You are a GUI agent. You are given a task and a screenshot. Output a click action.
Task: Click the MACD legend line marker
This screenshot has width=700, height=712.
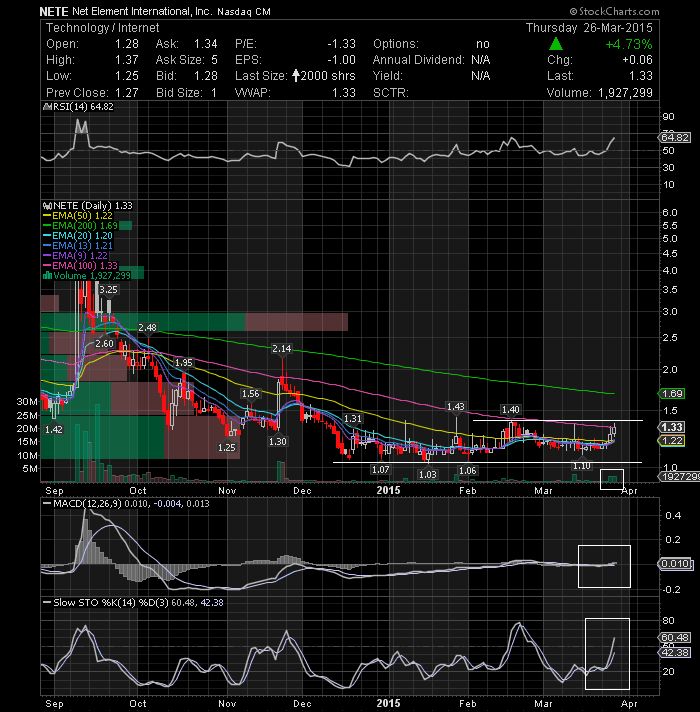coord(47,504)
